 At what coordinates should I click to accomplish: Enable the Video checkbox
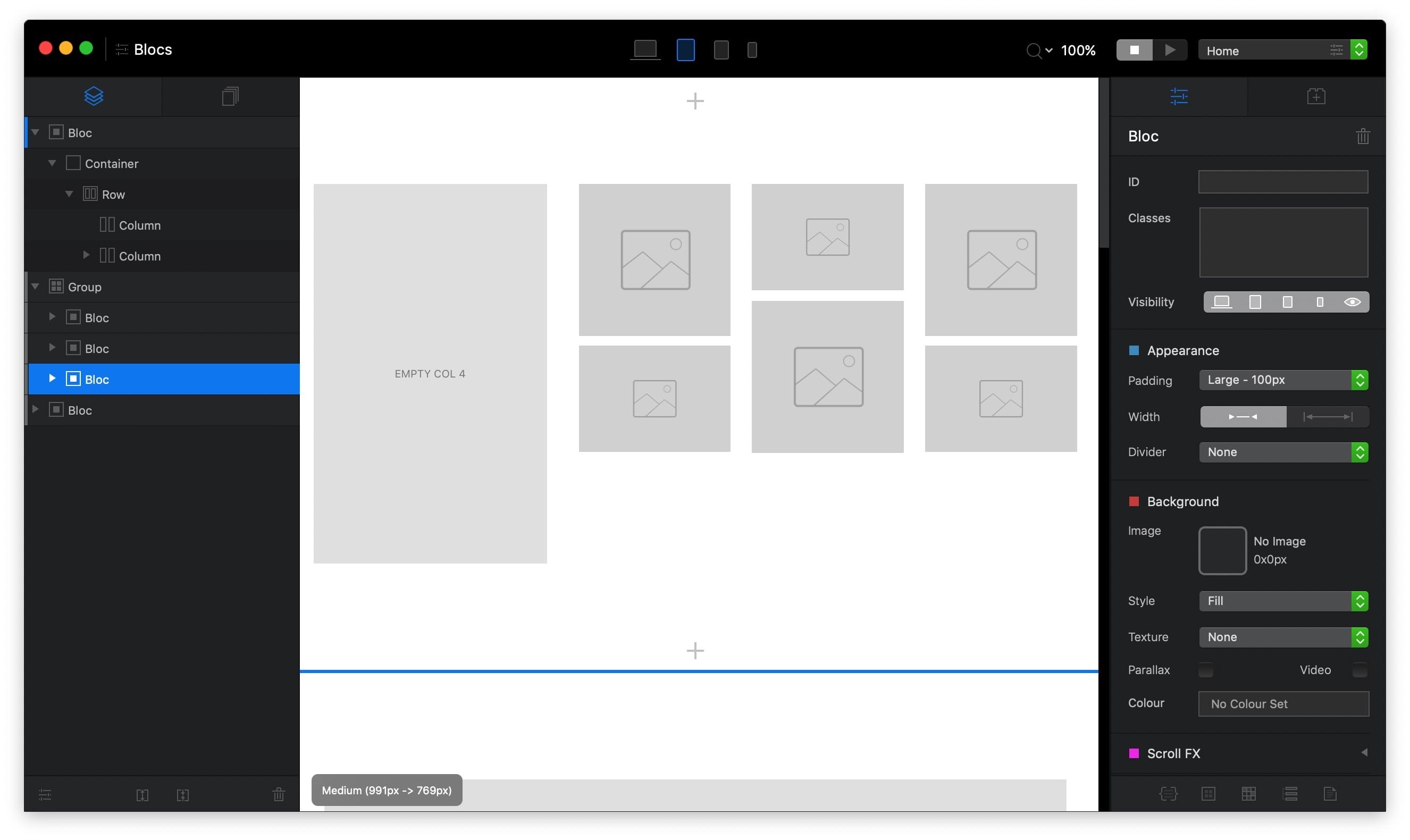1359,670
